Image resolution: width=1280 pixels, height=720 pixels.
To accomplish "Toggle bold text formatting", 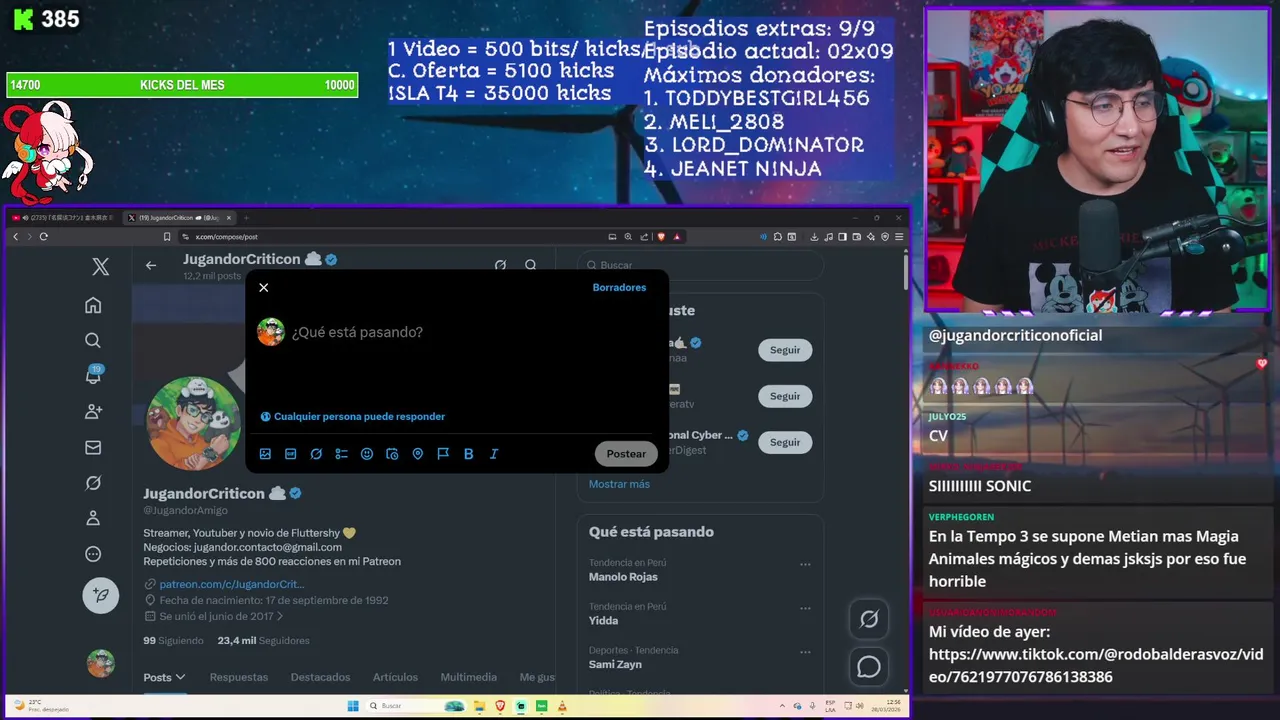I will point(468,454).
